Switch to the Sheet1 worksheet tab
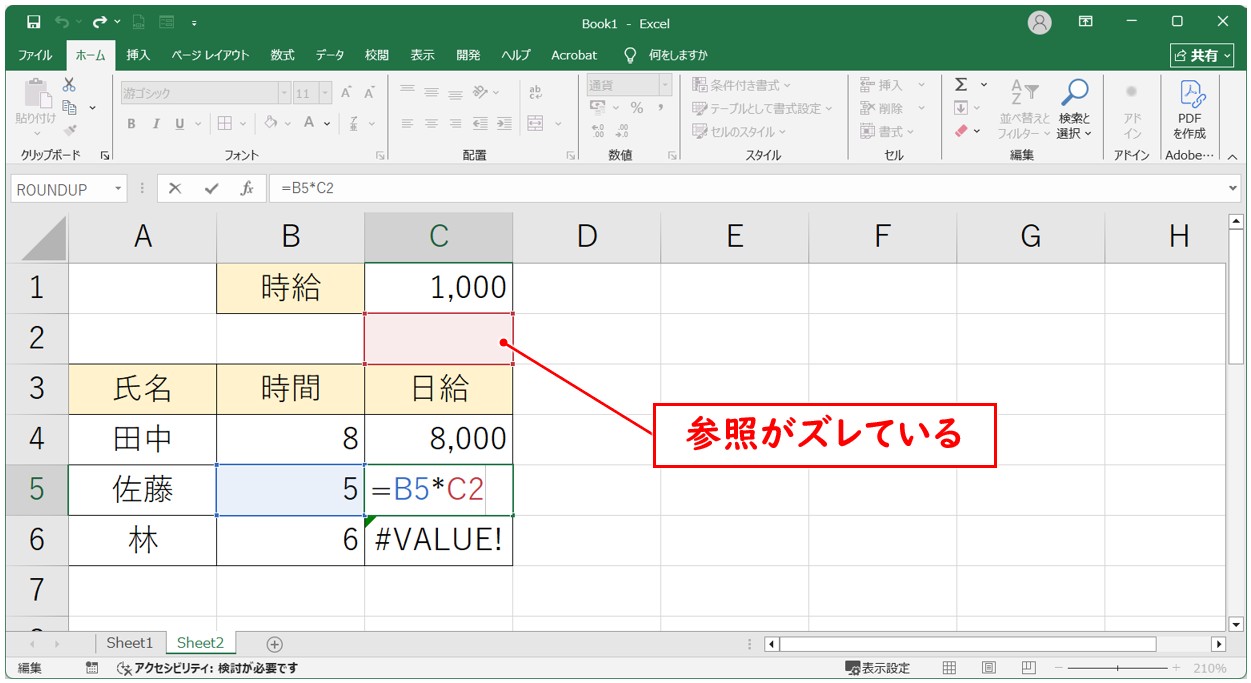This screenshot has height=683, width=1251. tap(130, 643)
